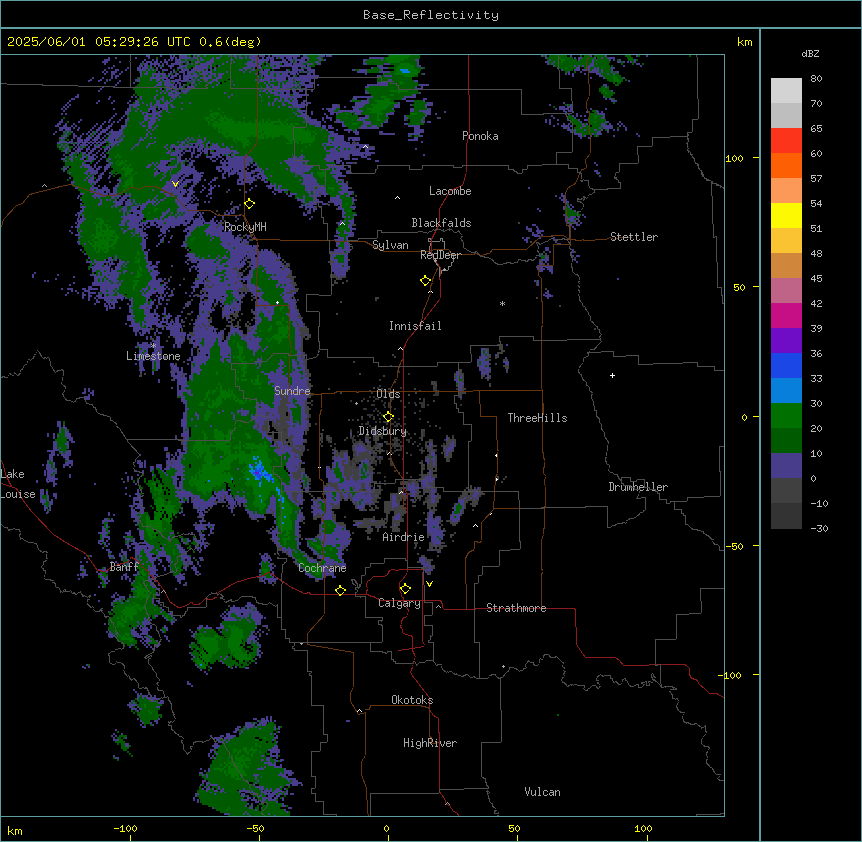Click the light blue 30–33 dBZ swatch
The height and width of the screenshot is (842, 862).
pyautogui.click(x=786, y=391)
